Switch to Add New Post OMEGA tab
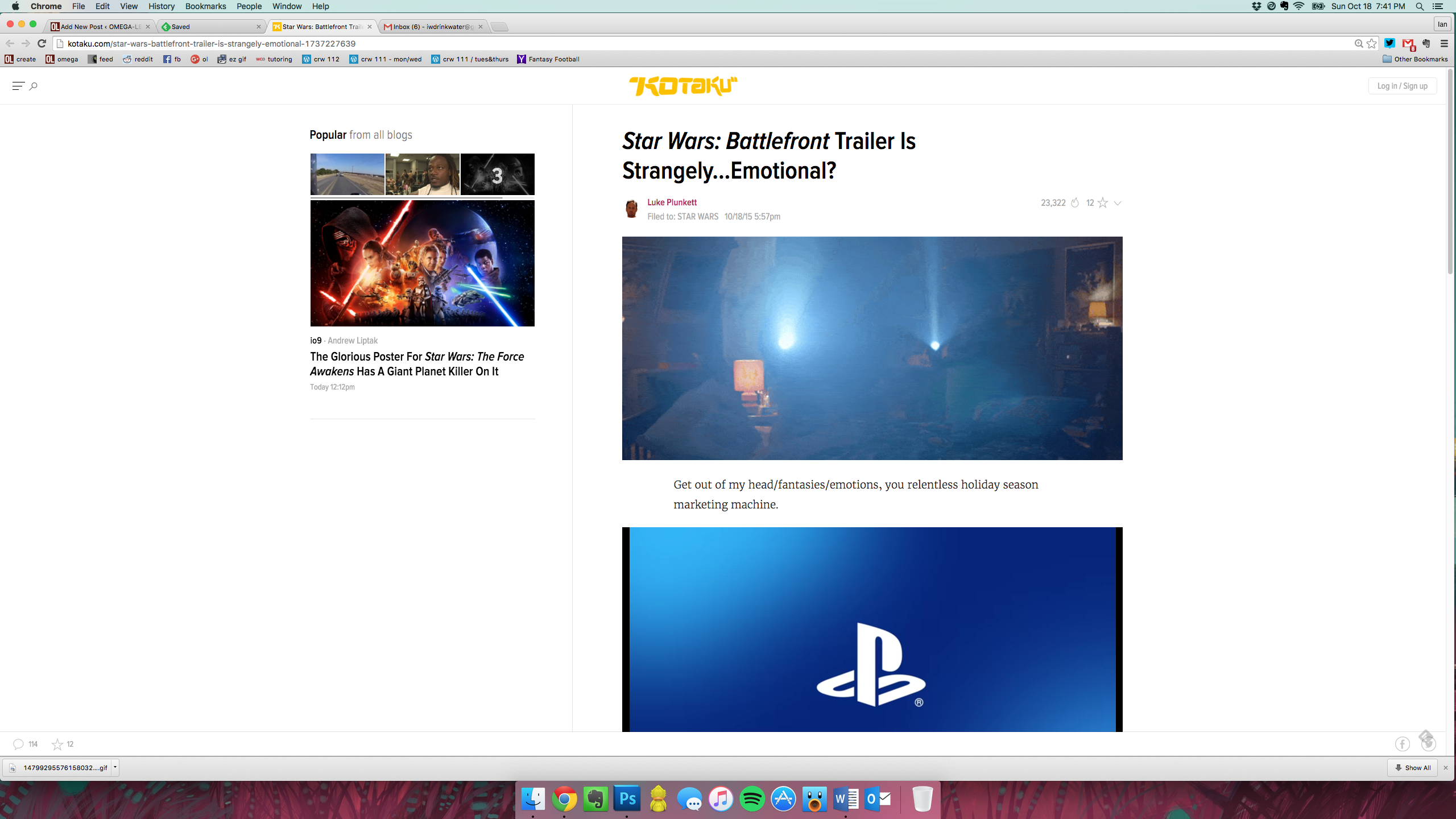Image resolution: width=1456 pixels, height=819 pixels. (x=101, y=27)
